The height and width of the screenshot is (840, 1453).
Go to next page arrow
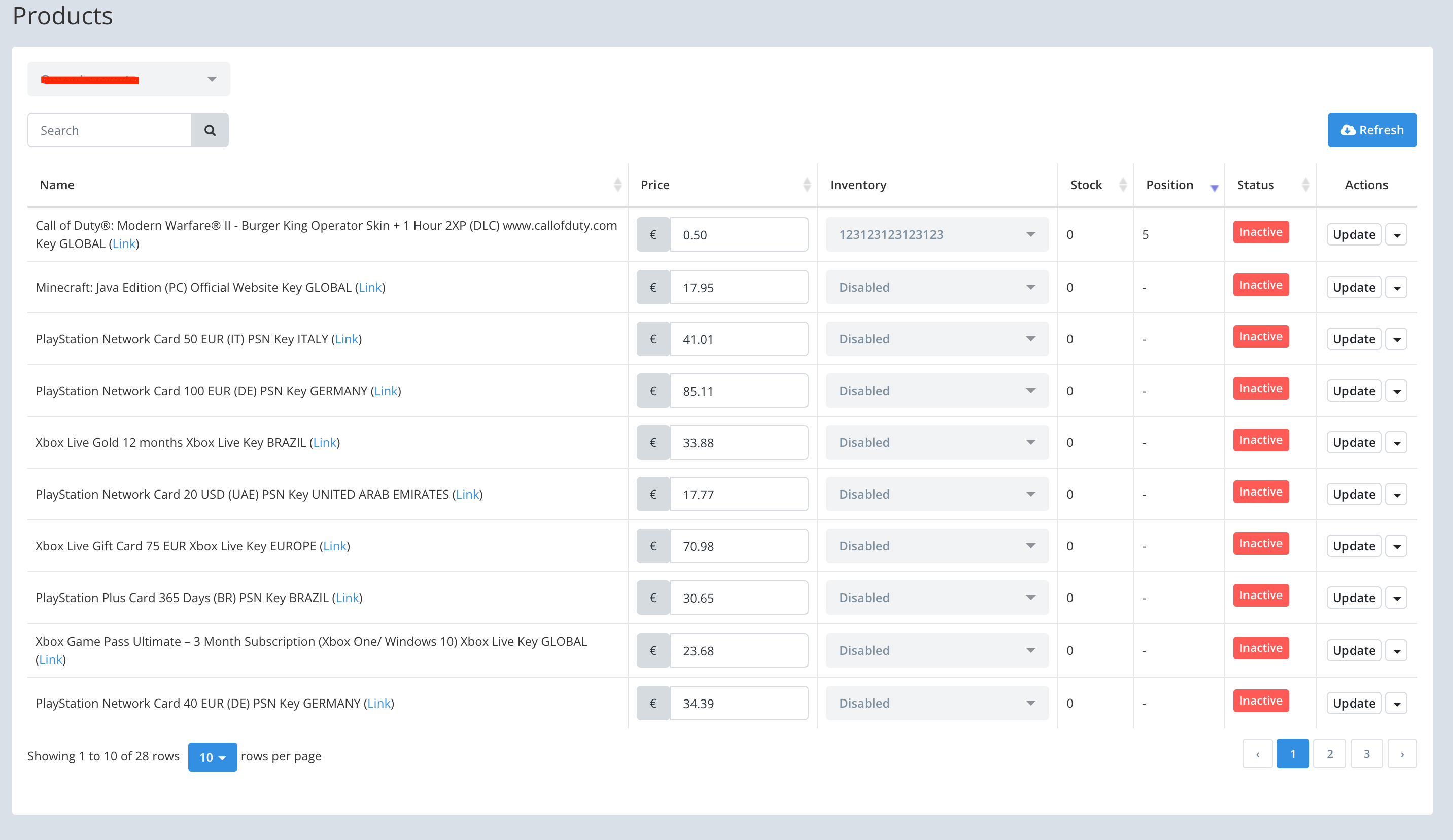(x=1402, y=754)
